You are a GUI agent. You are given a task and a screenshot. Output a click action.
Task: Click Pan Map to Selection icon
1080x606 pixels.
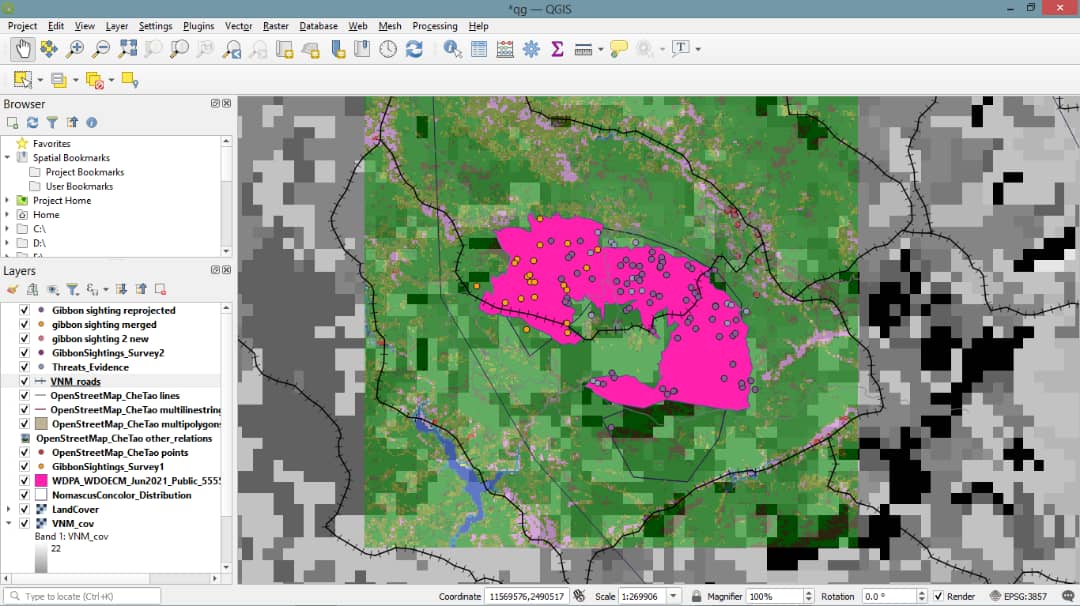(x=49, y=49)
